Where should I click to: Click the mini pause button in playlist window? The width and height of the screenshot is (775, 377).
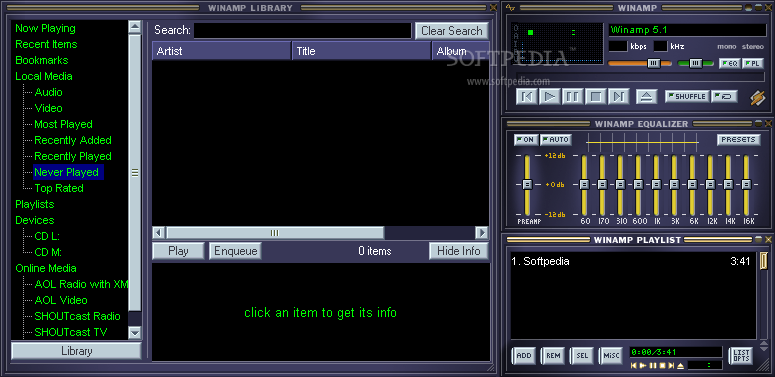point(652,366)
